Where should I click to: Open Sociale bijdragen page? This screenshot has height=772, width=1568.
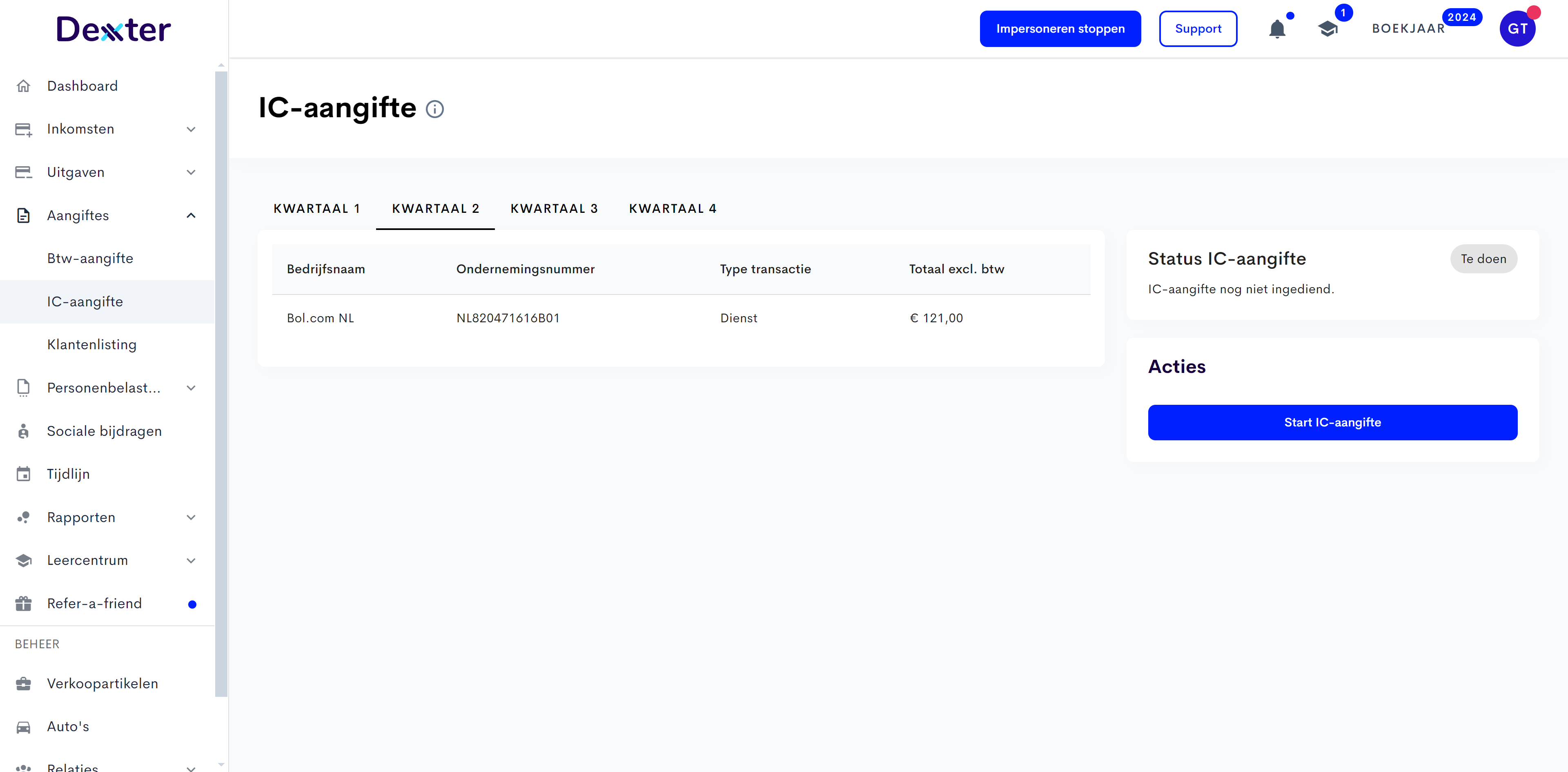pos(107,431)
